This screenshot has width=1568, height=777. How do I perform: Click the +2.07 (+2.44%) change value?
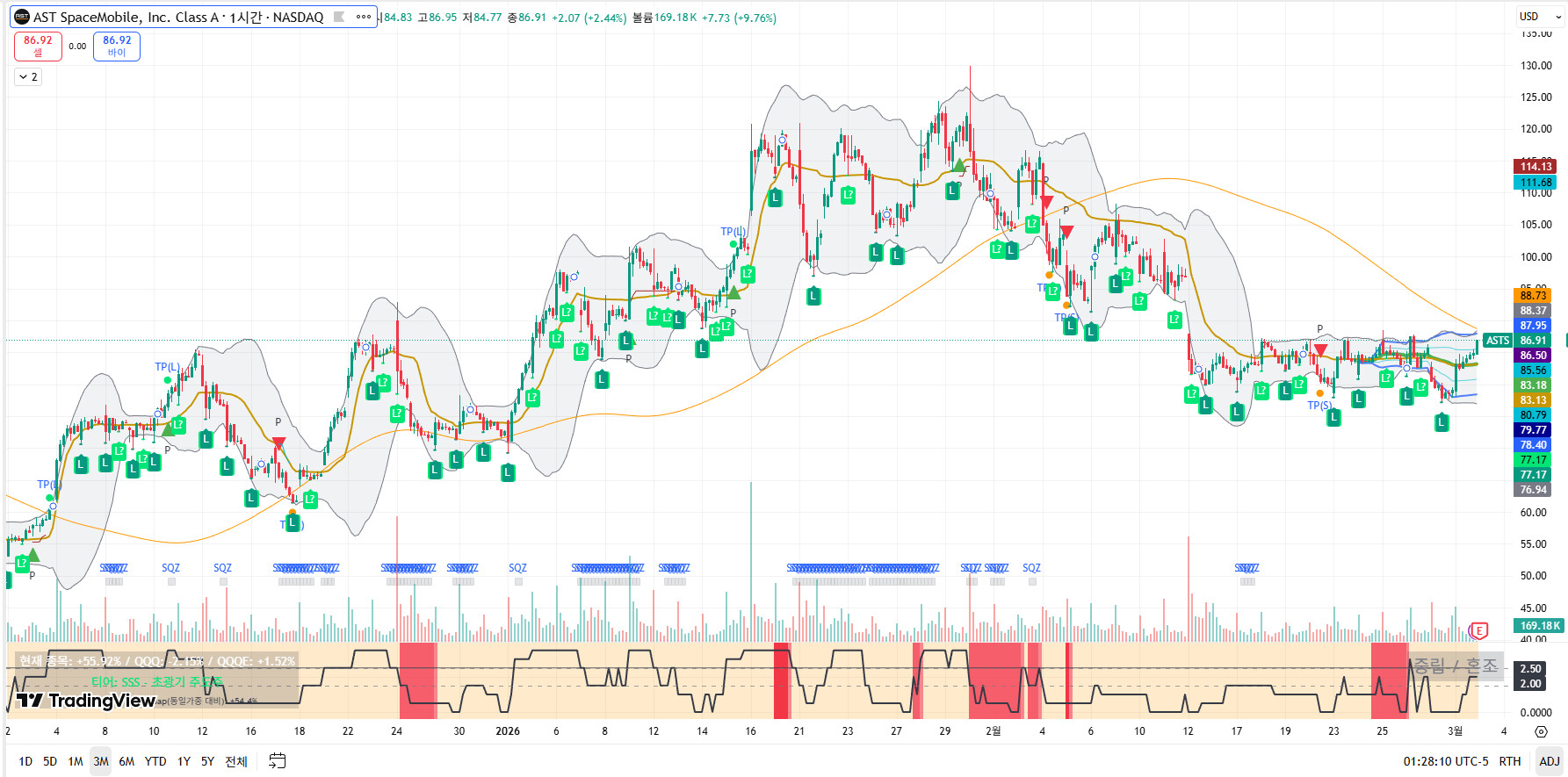[x=589, y=18]
